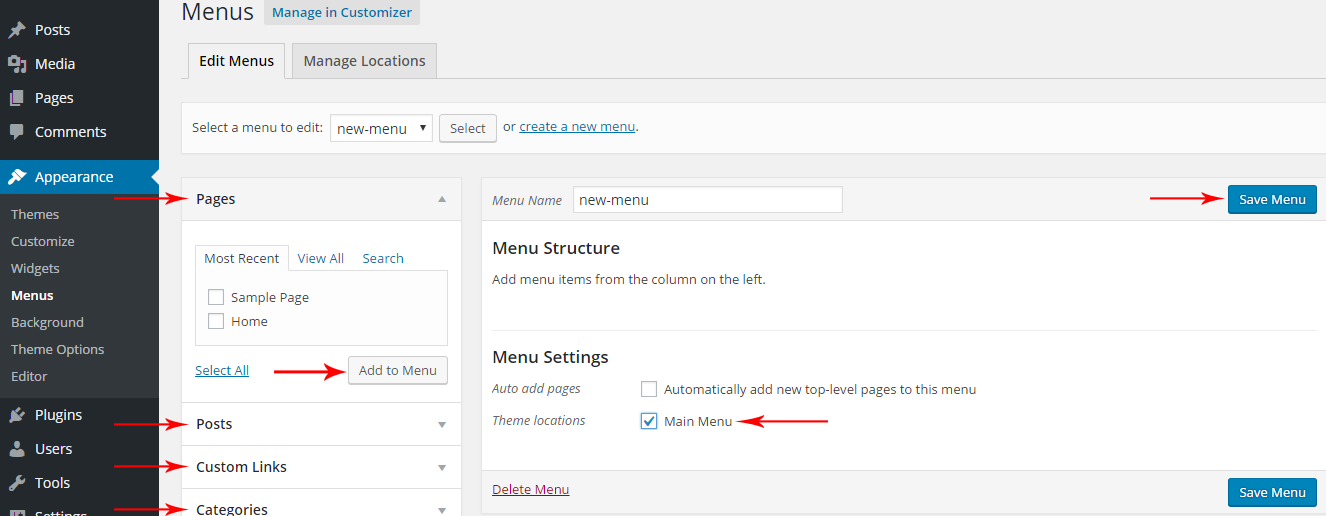Switch to the Manage Locations tab
This screenshot has height=516, width=1326.
click(364, 61)
